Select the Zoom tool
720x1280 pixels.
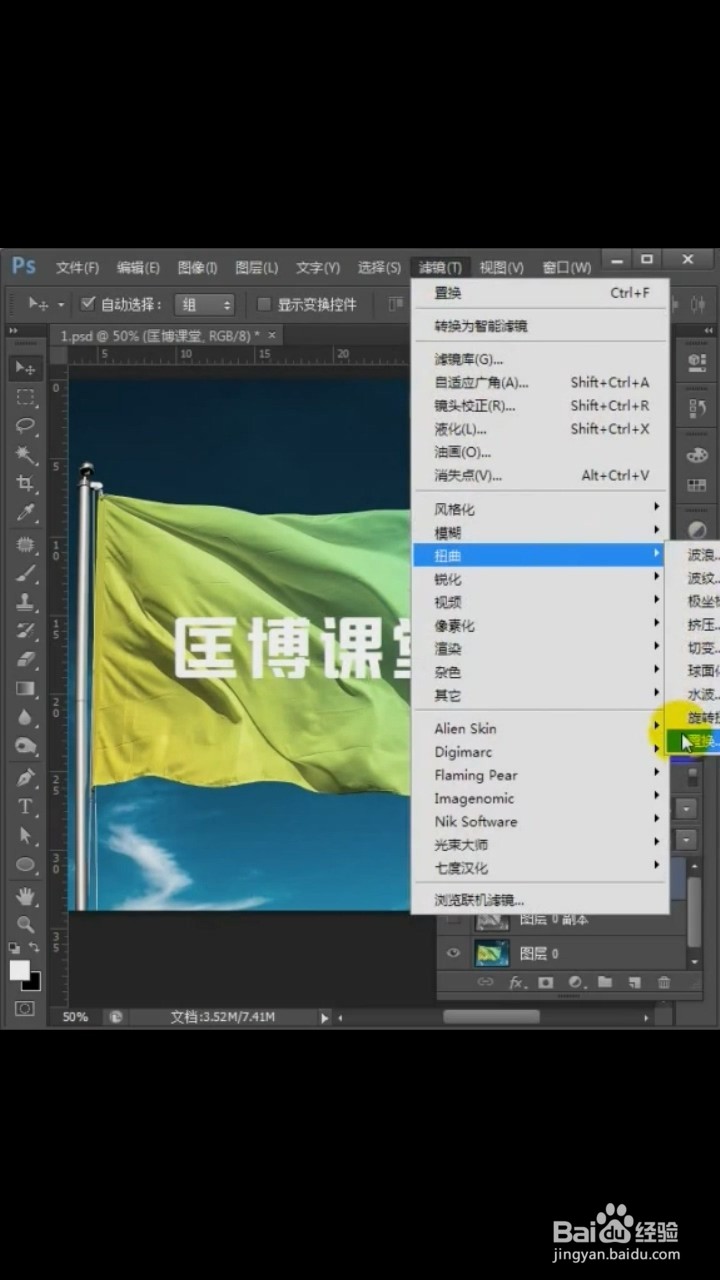coord(26,924)
